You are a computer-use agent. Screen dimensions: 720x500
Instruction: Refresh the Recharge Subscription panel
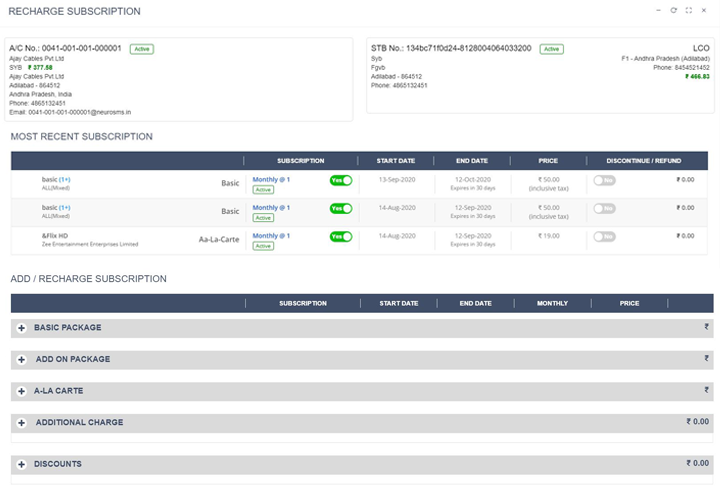click(x=674, y=10)
